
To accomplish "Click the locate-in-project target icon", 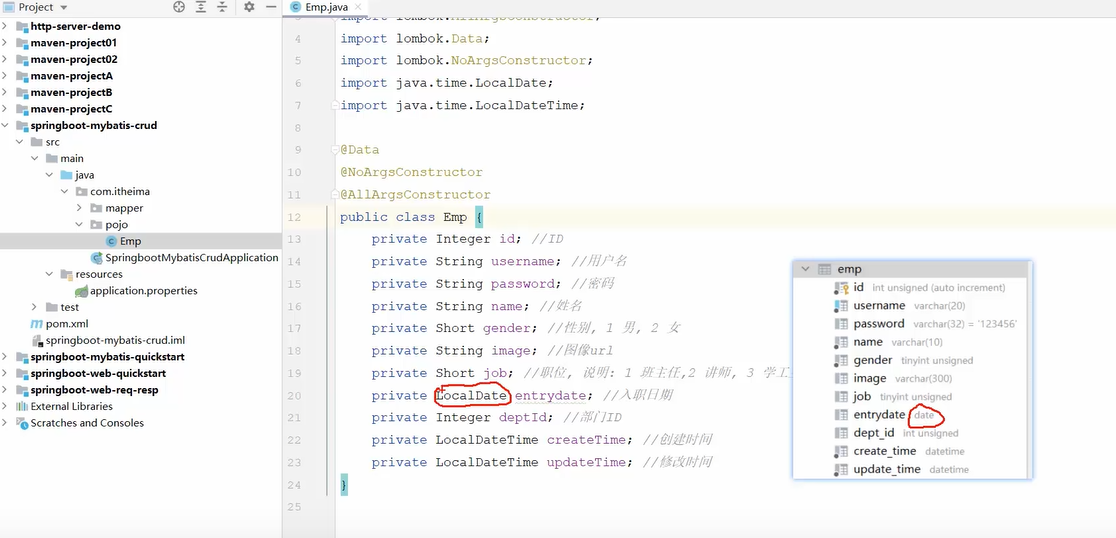I will (179, 7).
